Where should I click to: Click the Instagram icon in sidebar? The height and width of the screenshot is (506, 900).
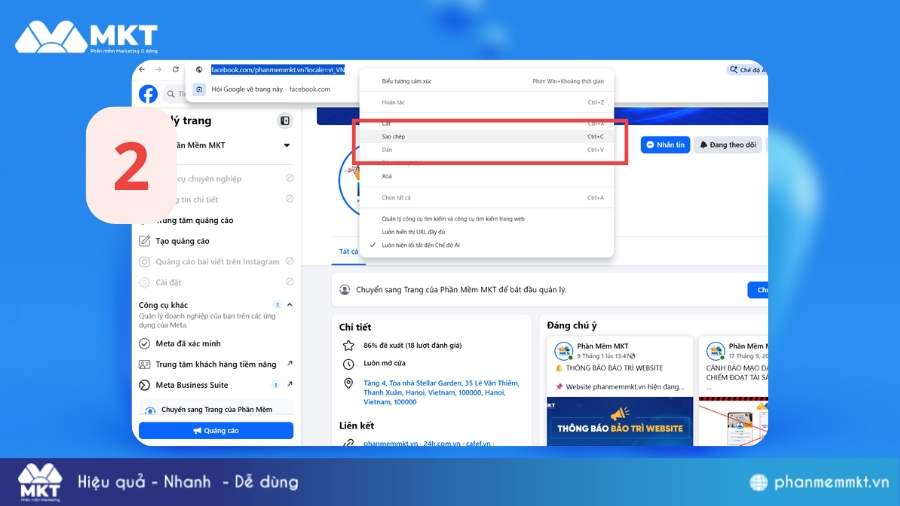(x=145, y=262)
